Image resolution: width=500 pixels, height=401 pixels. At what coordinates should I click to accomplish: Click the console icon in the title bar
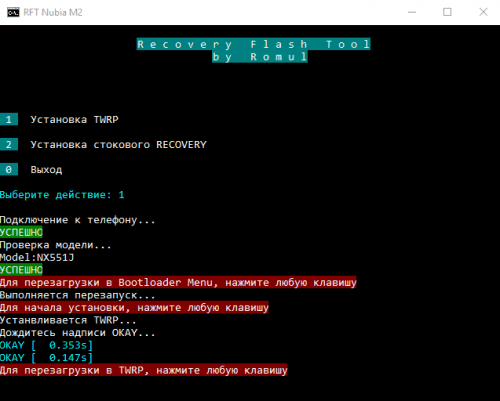pos(13,12)
